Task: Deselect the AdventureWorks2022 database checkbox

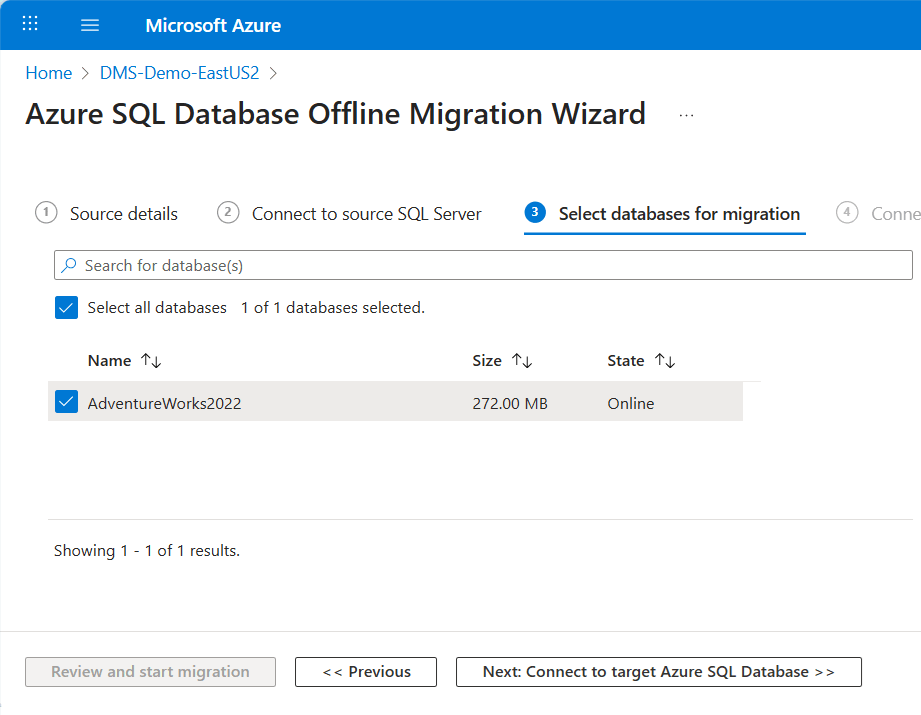Action: point(66,403)
